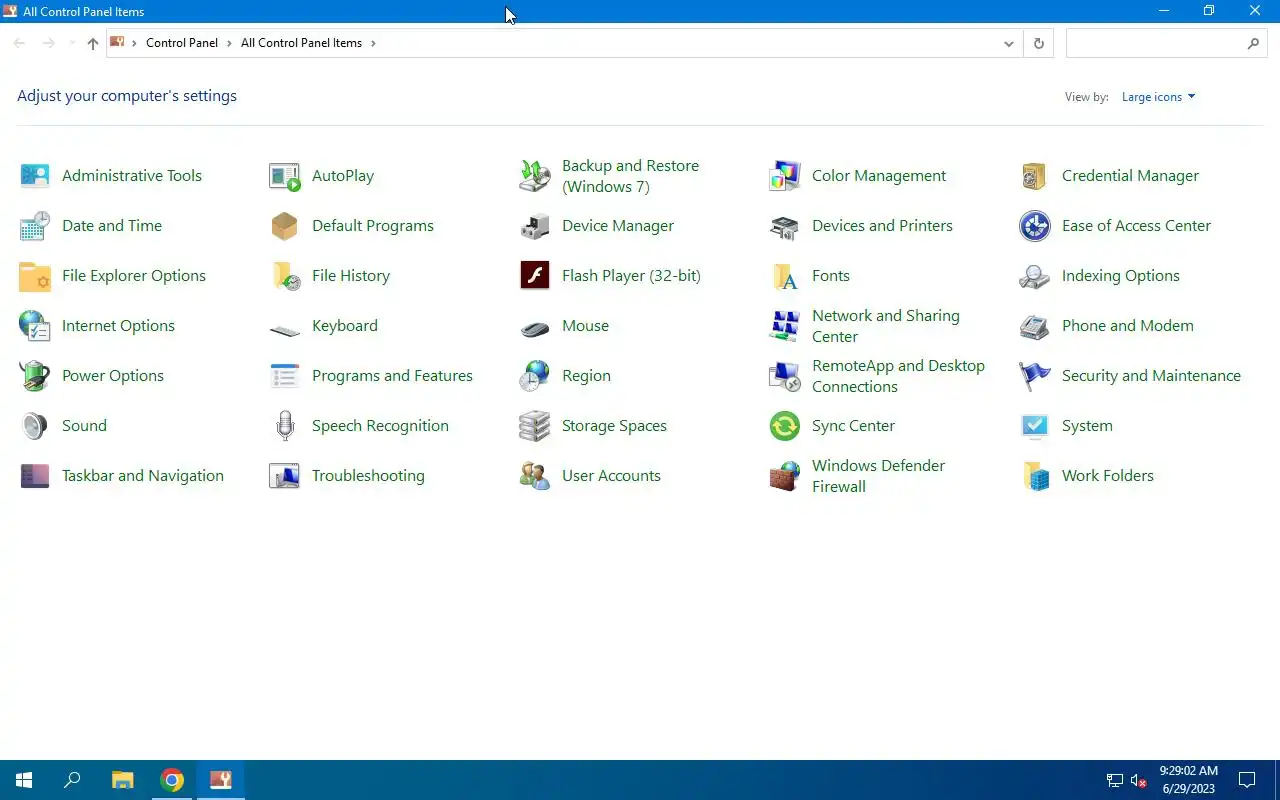Open Taskbar and Navigation link
The height and width of the screenshot is (800, 1280).
[143, 476]
